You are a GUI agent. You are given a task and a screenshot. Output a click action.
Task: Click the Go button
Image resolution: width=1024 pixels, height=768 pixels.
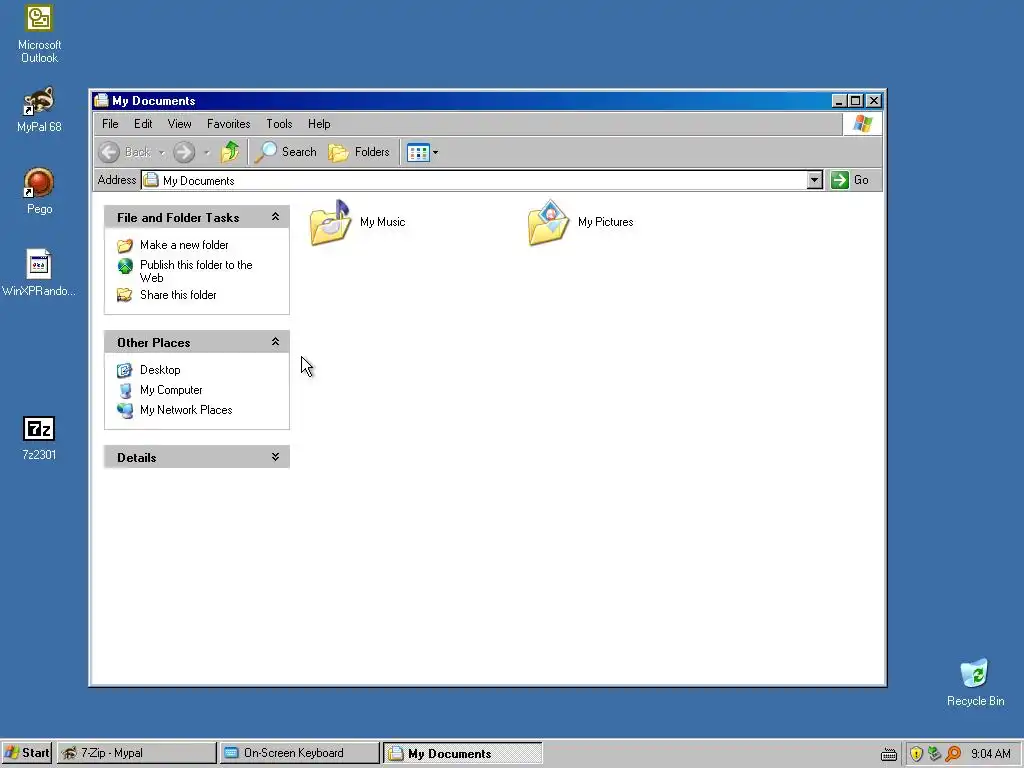[x=850, y=180]
